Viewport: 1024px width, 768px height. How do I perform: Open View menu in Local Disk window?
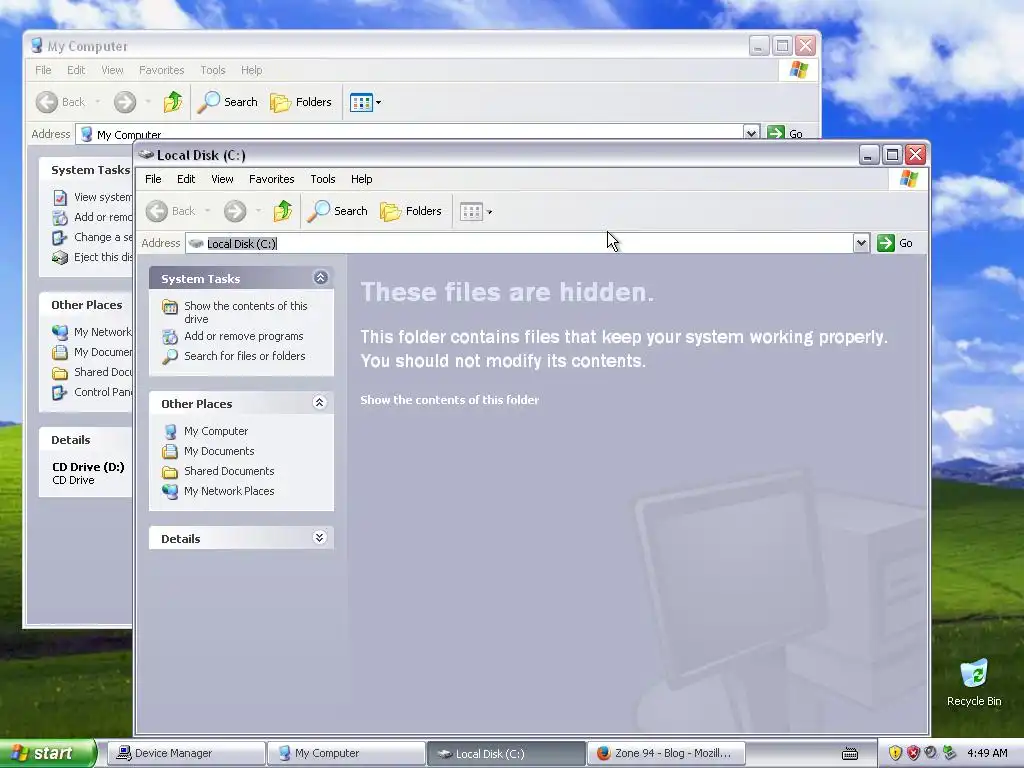(222, 179)
